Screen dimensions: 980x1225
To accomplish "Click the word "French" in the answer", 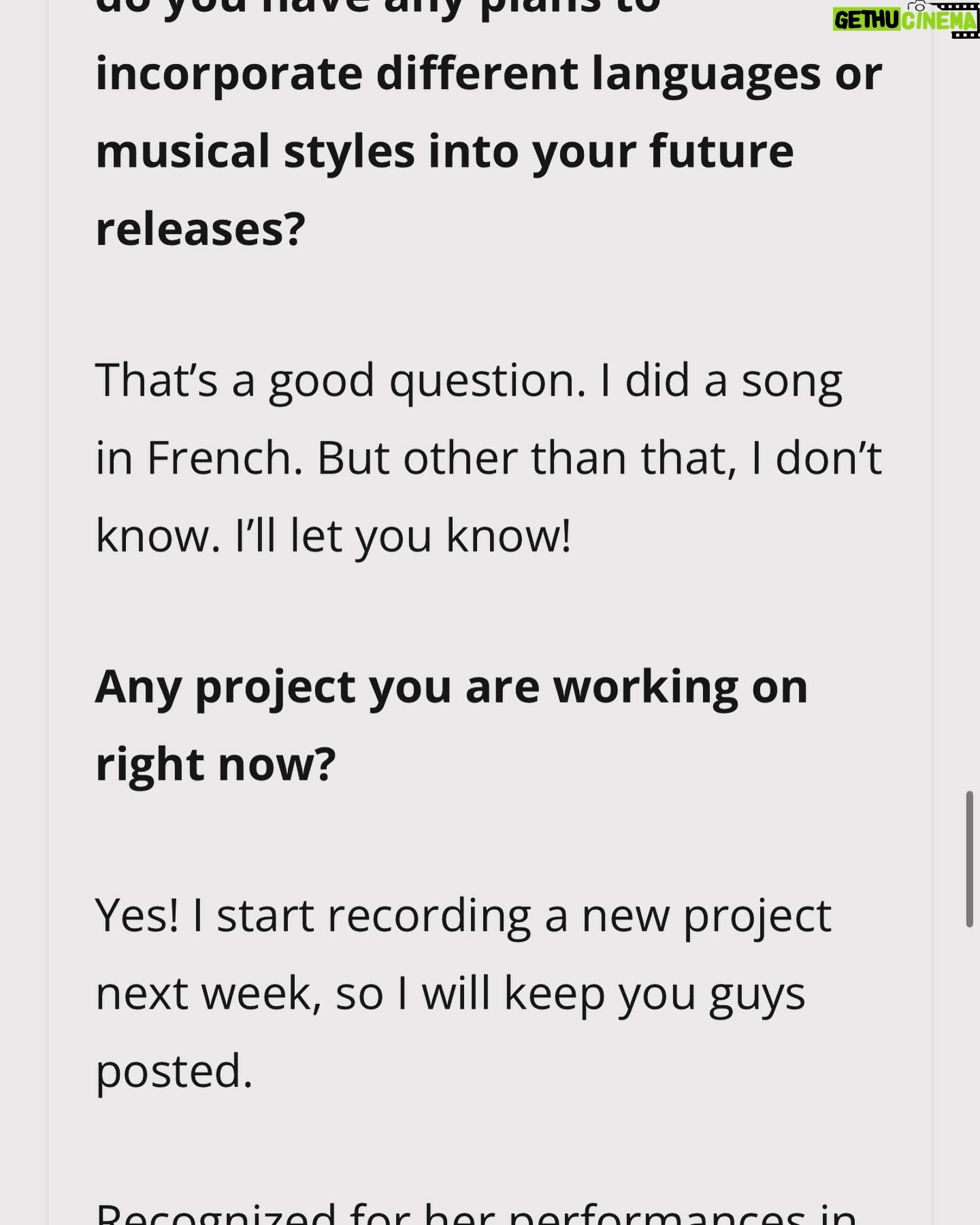I will point(219,458).
